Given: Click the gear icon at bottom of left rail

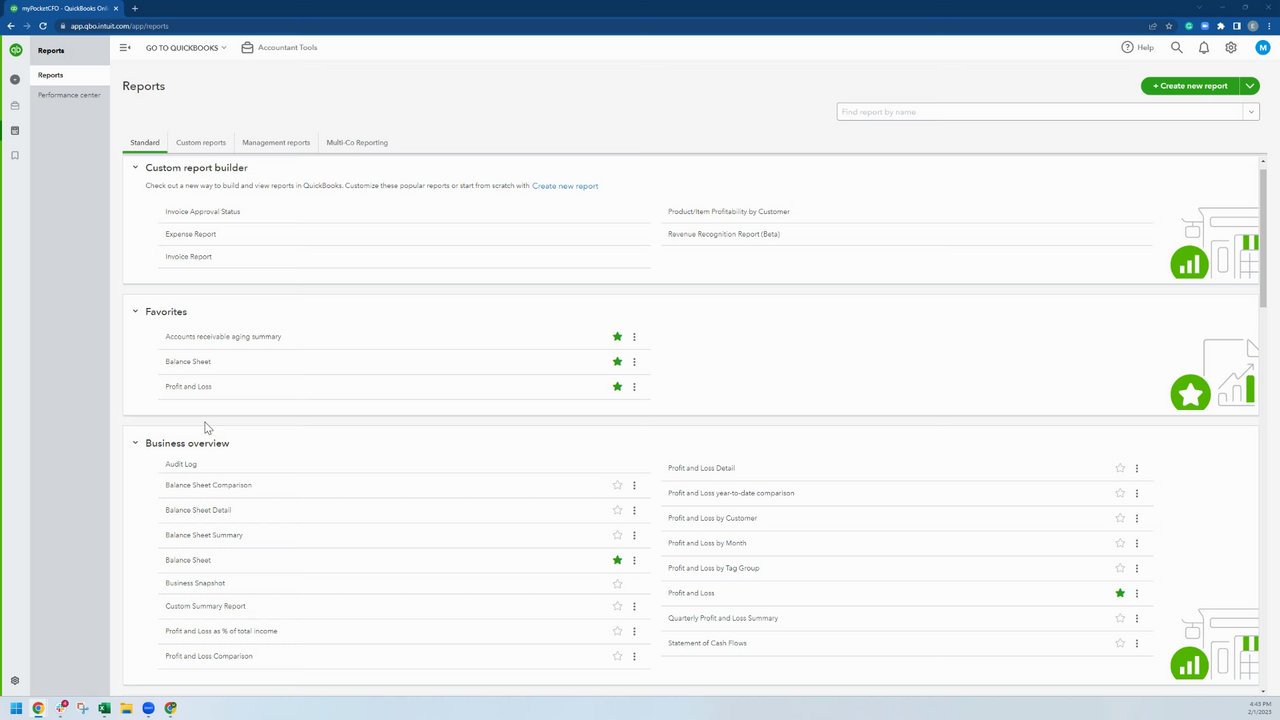Looking at the screenshot, I should click(x=15, y=680).
